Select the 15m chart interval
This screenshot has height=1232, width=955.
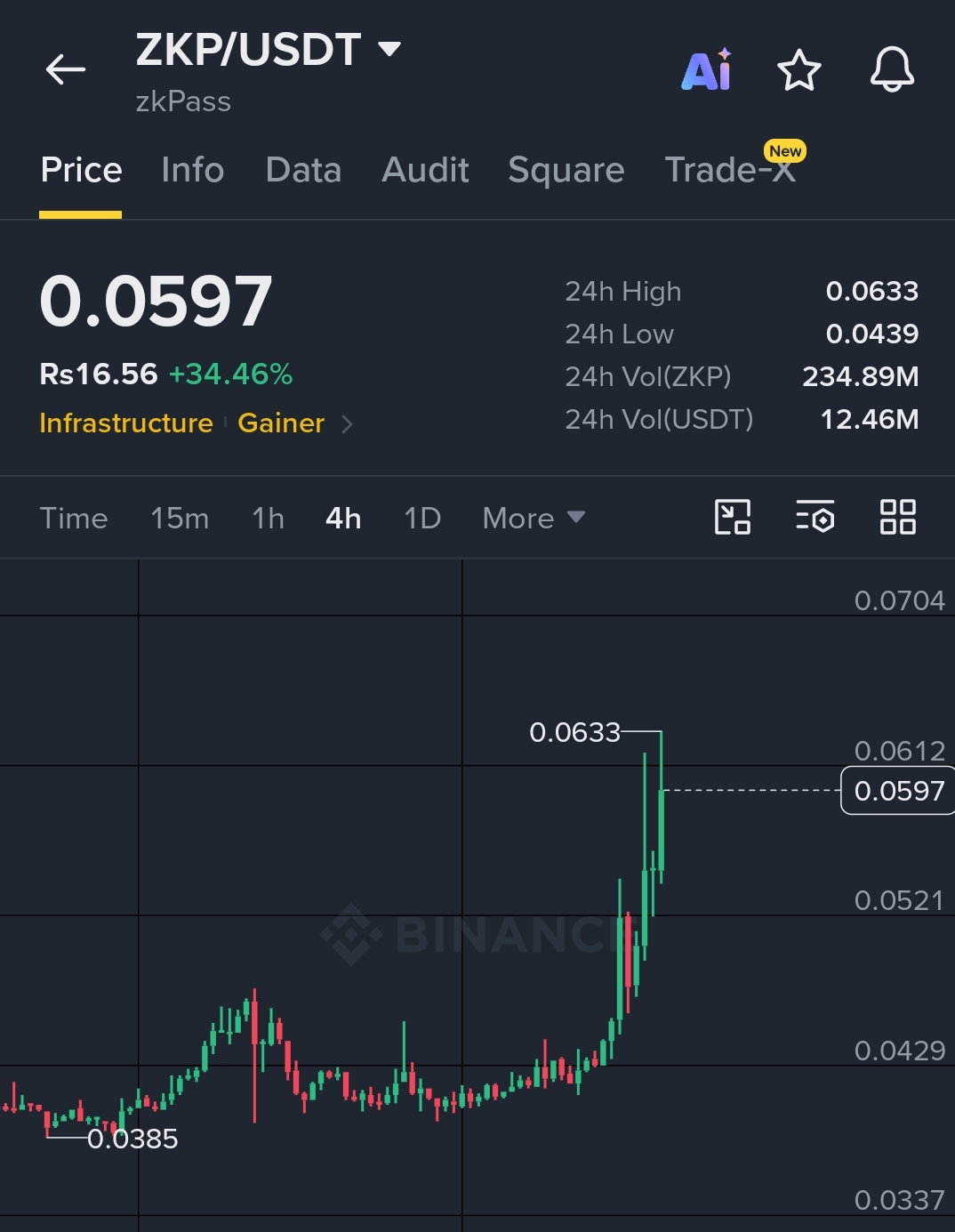point(180,518)
